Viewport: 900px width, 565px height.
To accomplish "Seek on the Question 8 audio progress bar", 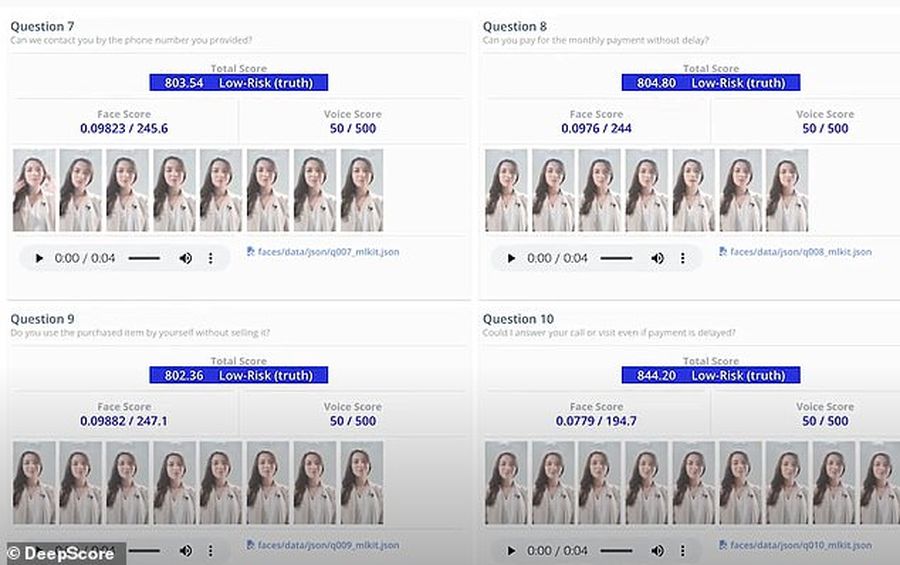I will tap(616, 258).
